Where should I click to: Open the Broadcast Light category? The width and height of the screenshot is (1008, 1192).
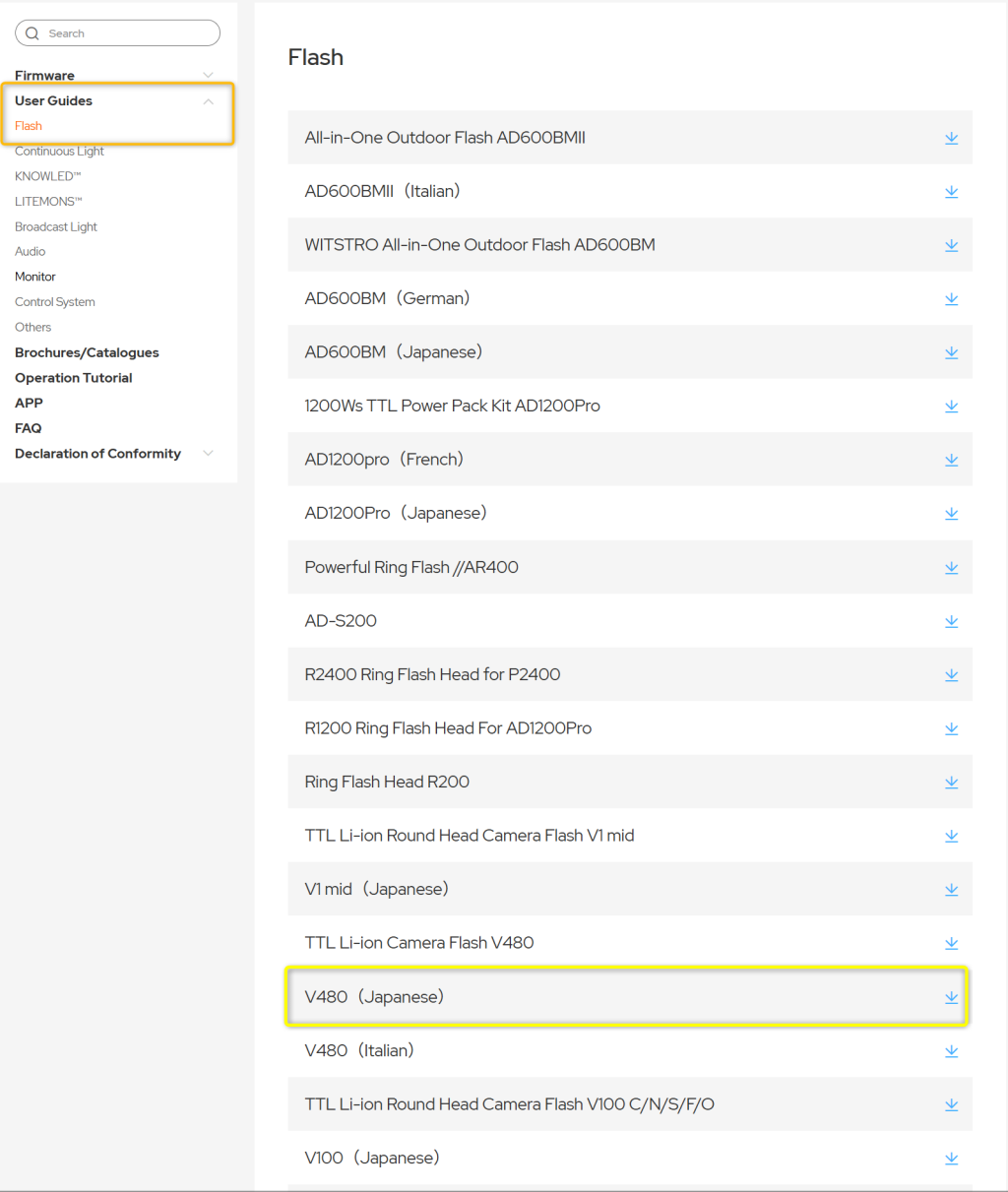tap(56, 227)
